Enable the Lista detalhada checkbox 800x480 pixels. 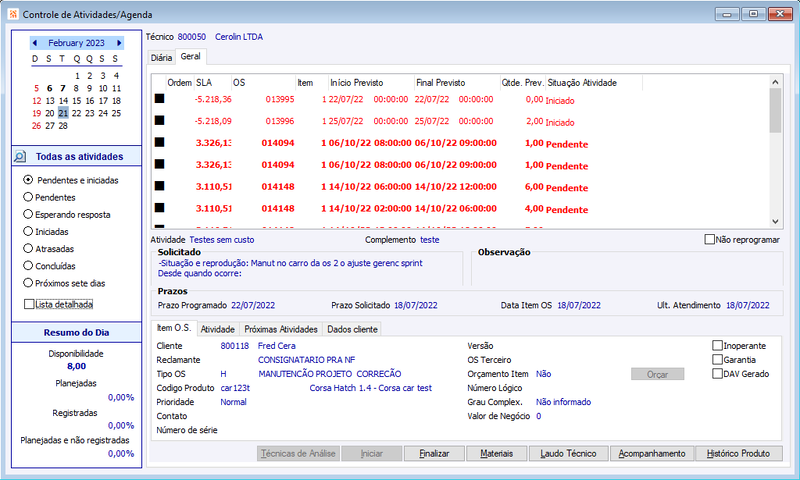click(x=29, y=304)
